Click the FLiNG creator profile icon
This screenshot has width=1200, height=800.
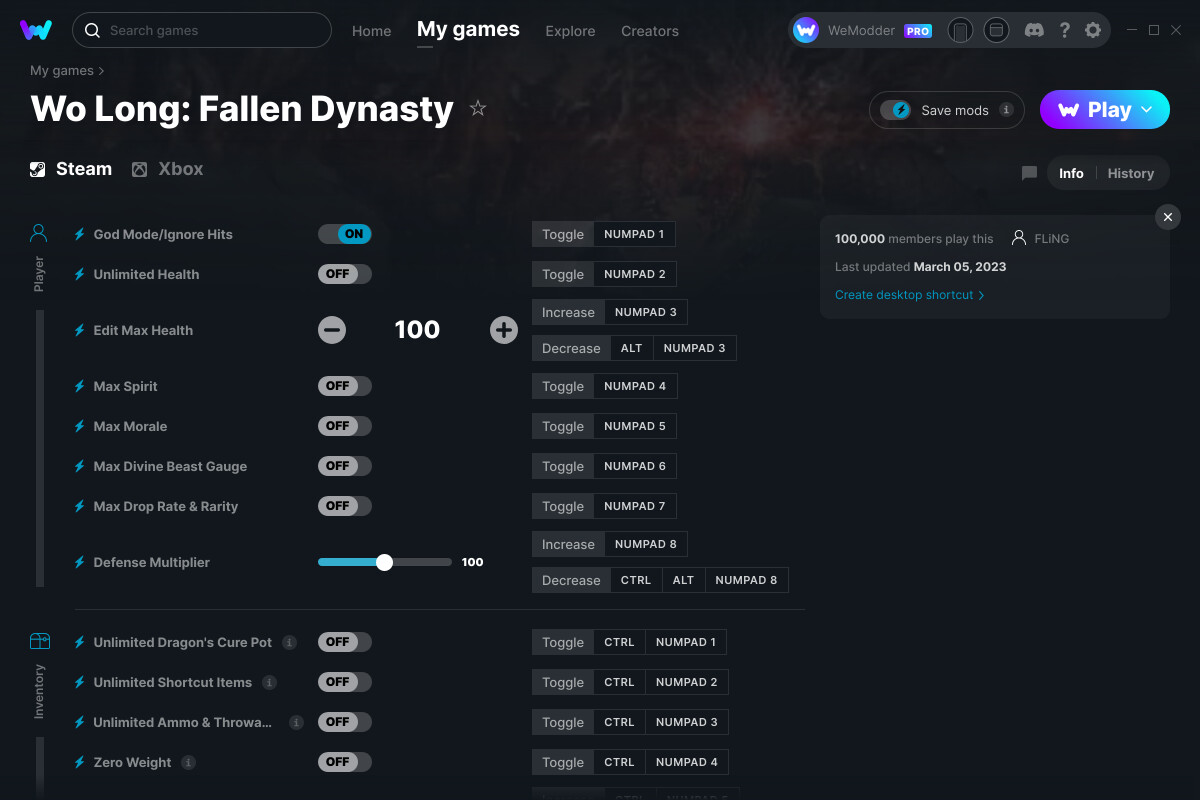click(1019, 238)
